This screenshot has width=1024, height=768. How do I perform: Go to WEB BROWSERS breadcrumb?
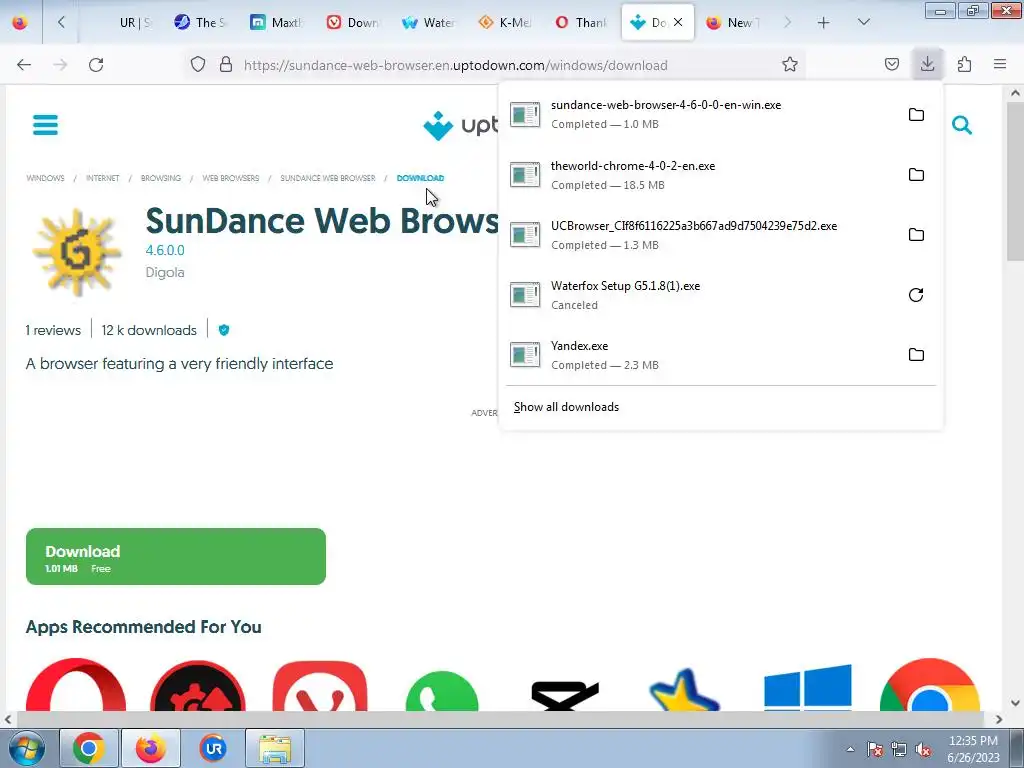(x=231, y=178)
